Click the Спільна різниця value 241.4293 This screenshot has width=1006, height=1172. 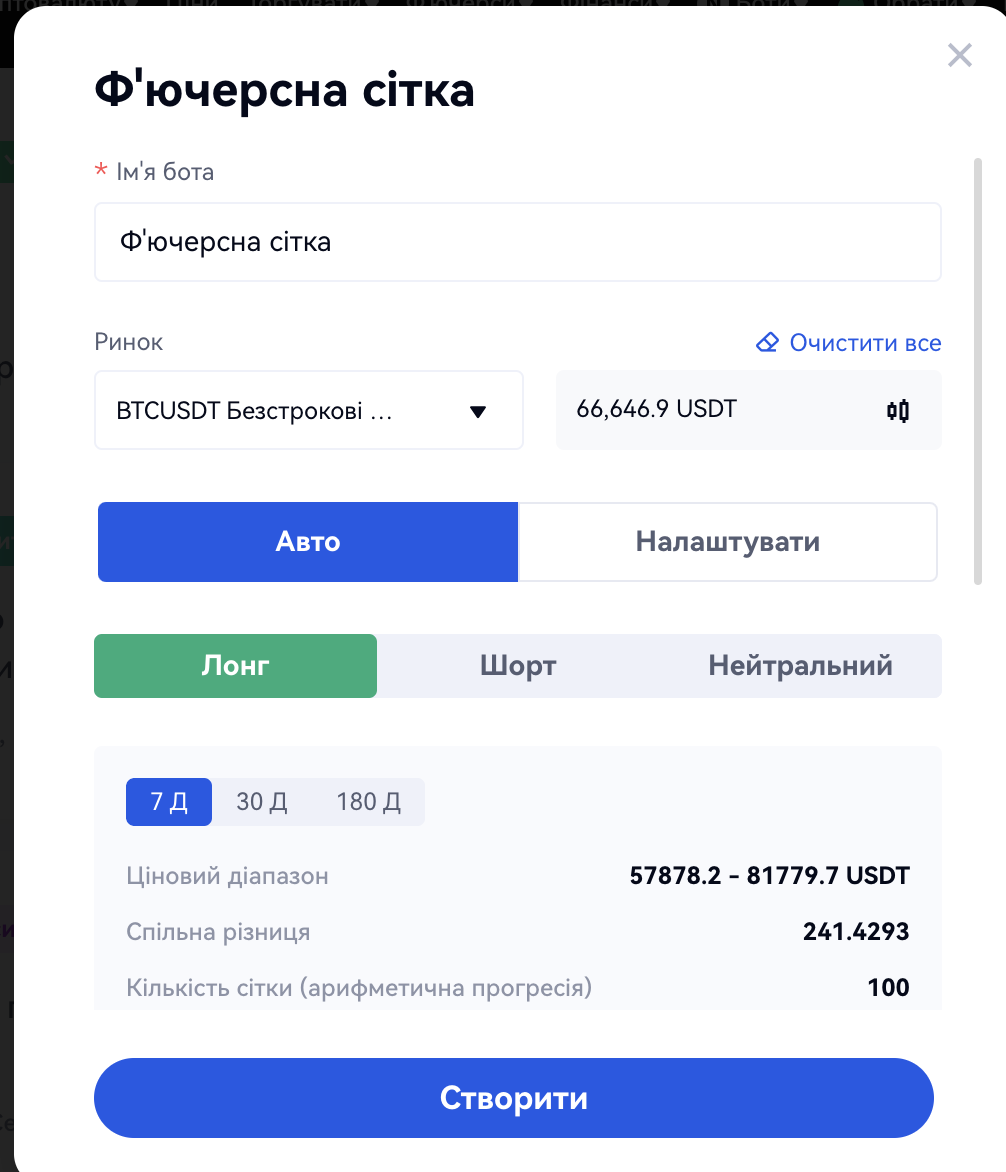(x=855, y=933)
